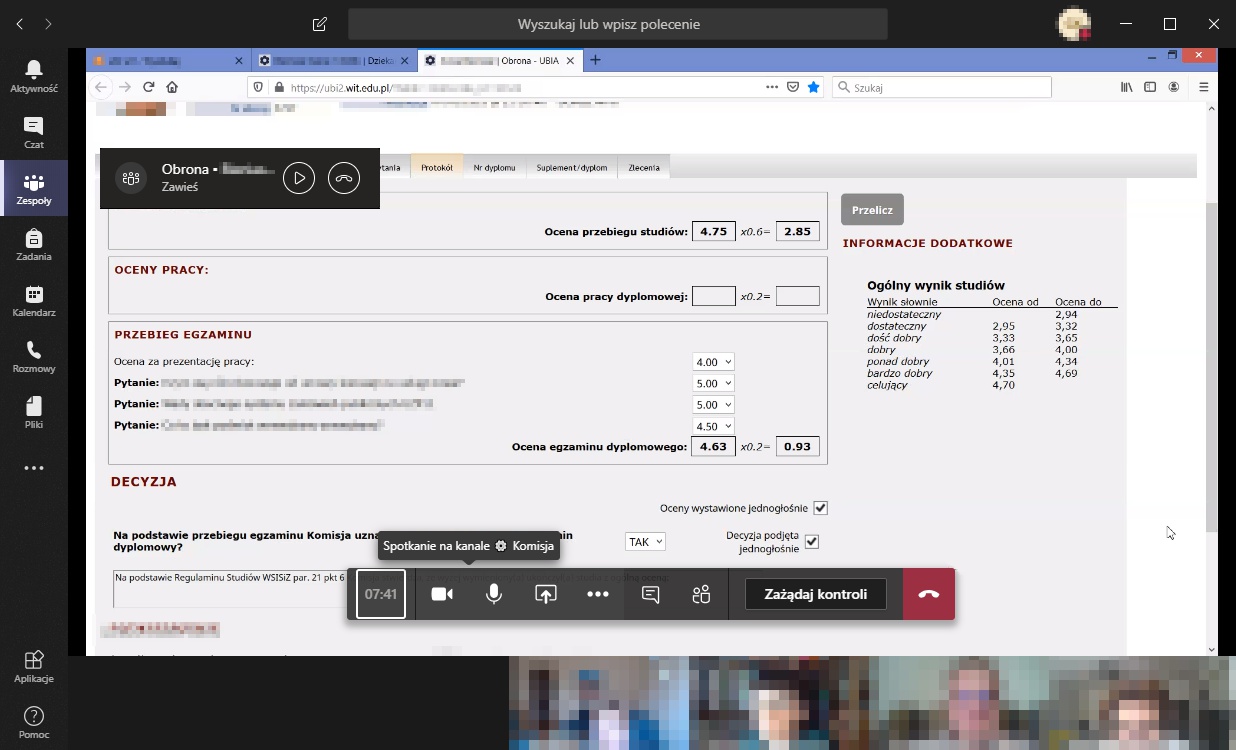The height and width of the screenshot is (750, 1236).
Task: Click the Przelicz button
Action: [872, 210]
